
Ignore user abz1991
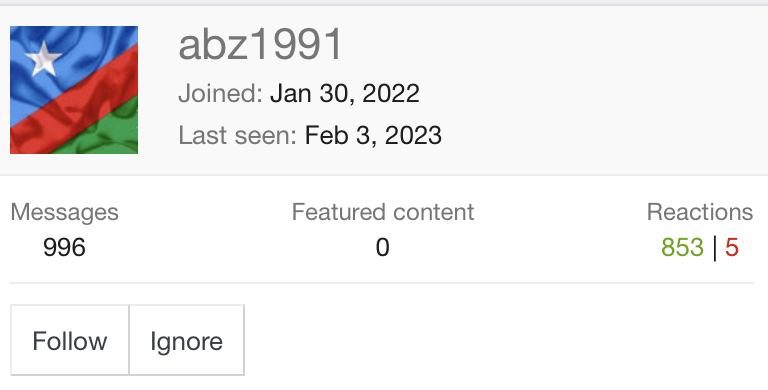tap(187, 340)
